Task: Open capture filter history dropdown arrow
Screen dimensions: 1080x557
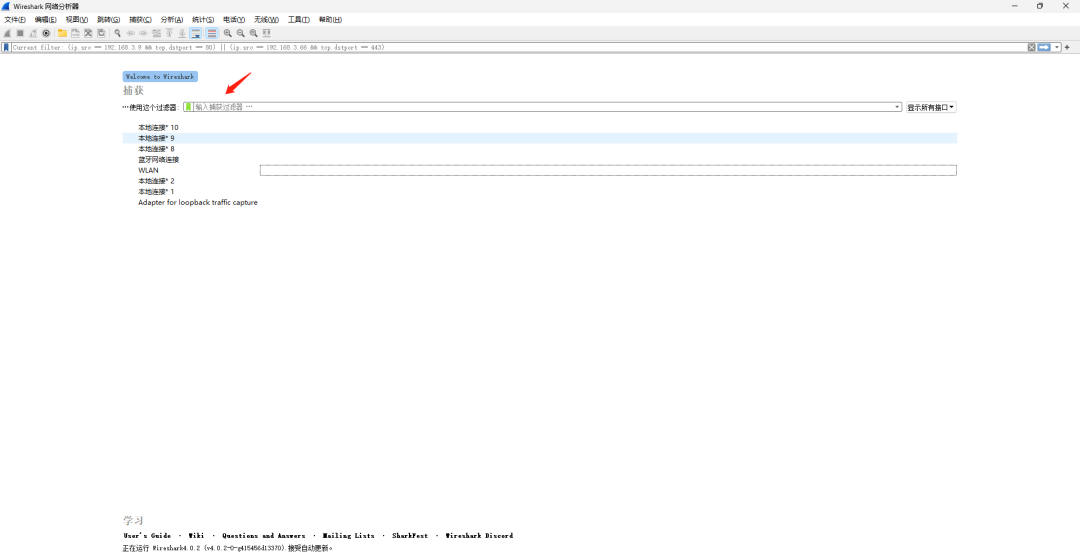Action: pos(897,107)
